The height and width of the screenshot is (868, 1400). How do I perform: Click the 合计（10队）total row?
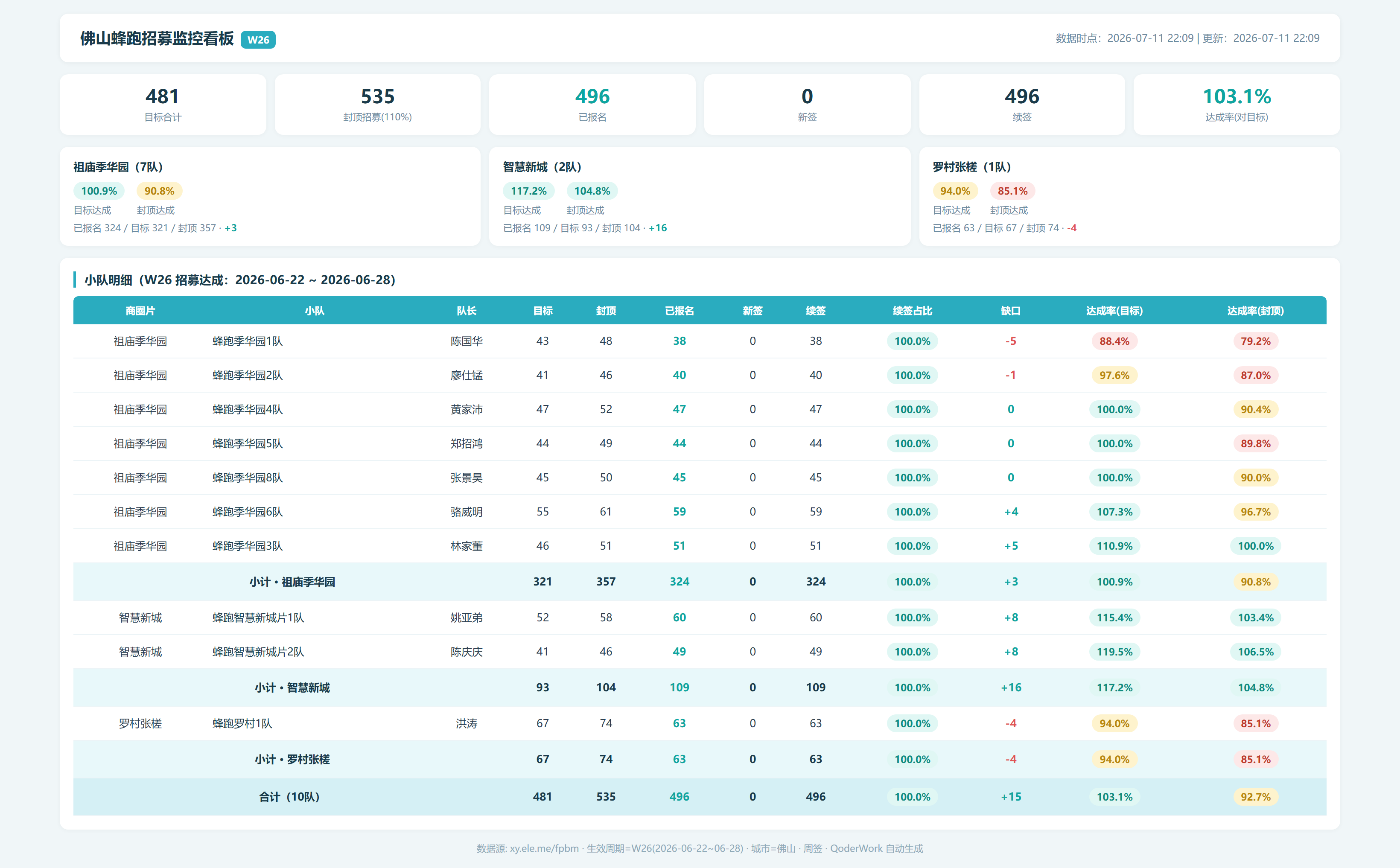(x=699, y=796)
